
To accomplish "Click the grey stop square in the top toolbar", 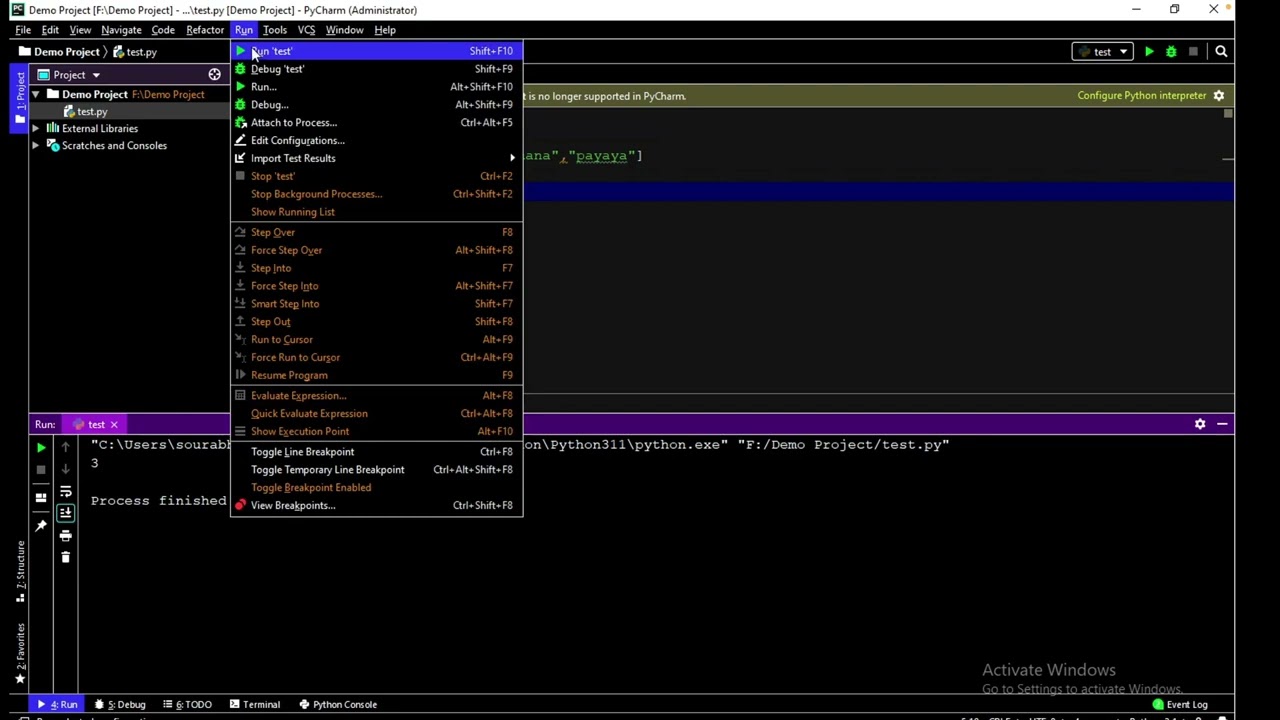I will pos(1193,52).
